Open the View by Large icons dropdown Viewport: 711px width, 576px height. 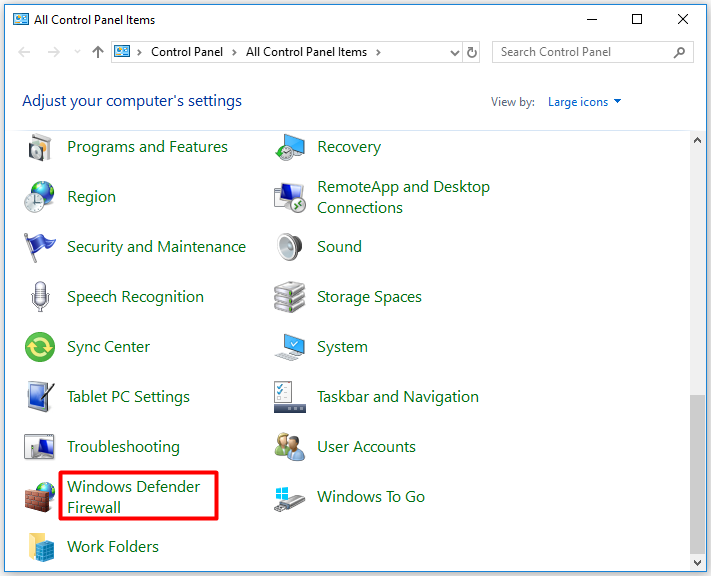point(584,102)
